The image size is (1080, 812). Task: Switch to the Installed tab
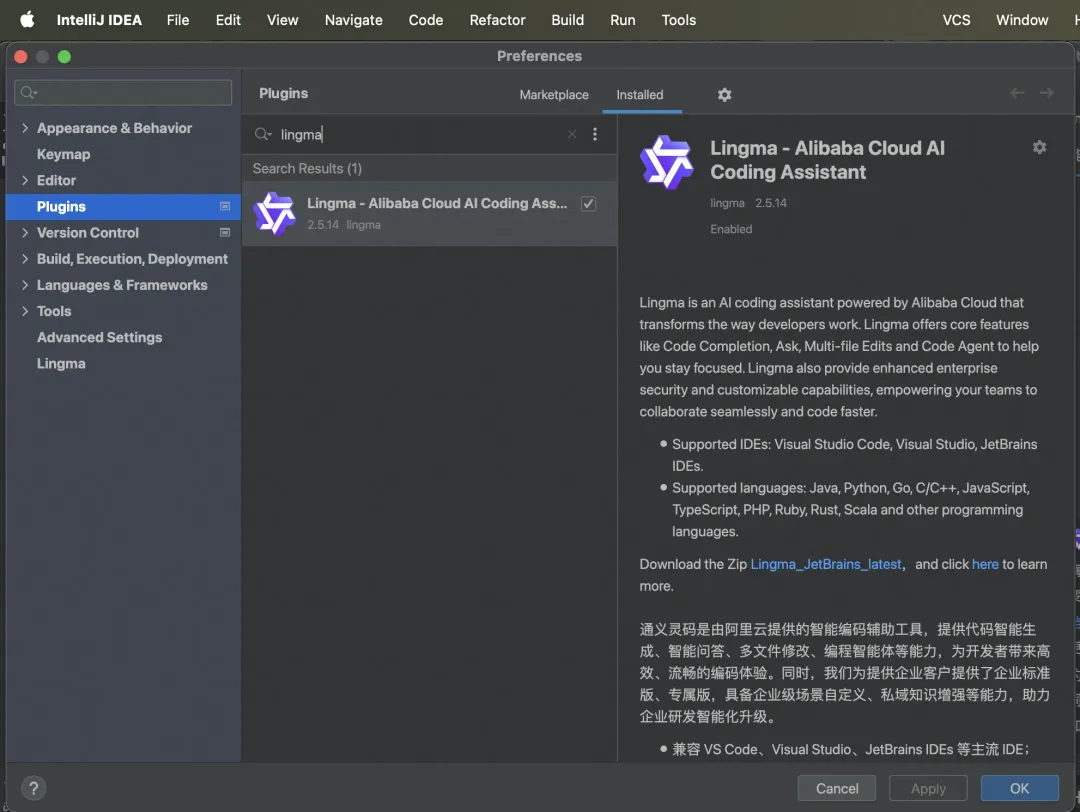coord(640,95)
